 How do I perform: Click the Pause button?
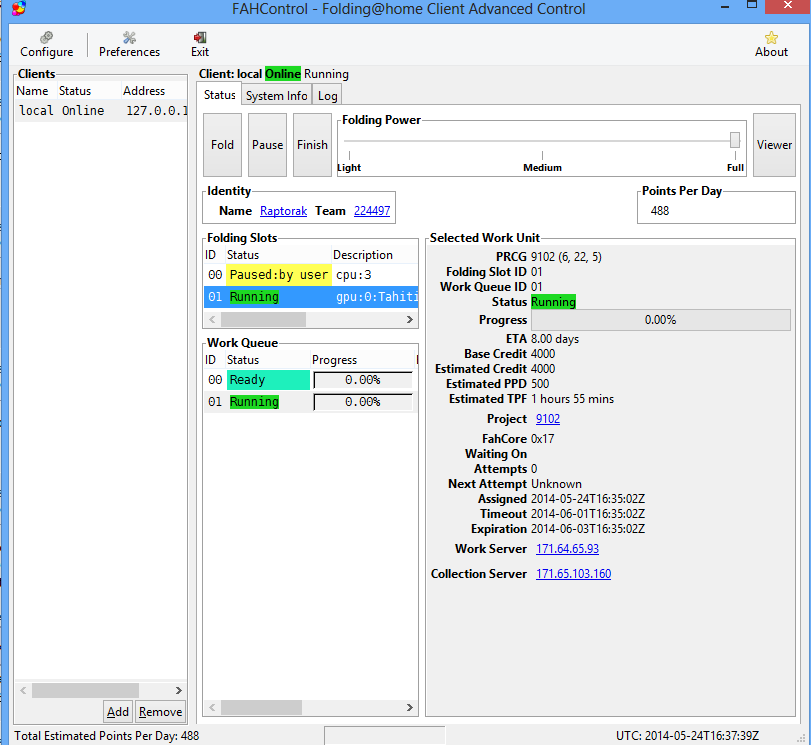click(267, 145)
